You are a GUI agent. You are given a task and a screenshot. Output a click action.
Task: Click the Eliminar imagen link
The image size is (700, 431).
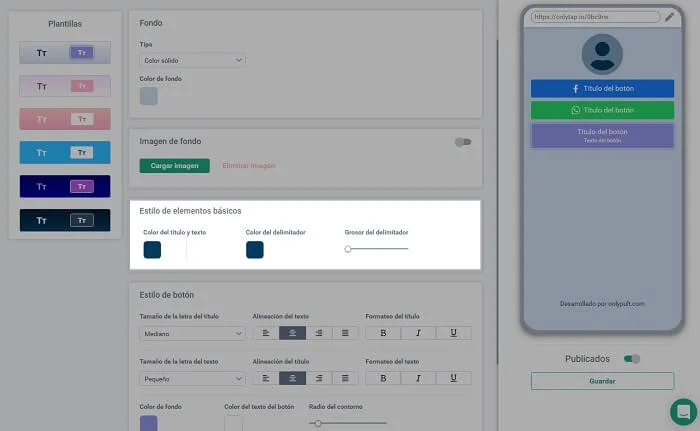coord(248,165)
